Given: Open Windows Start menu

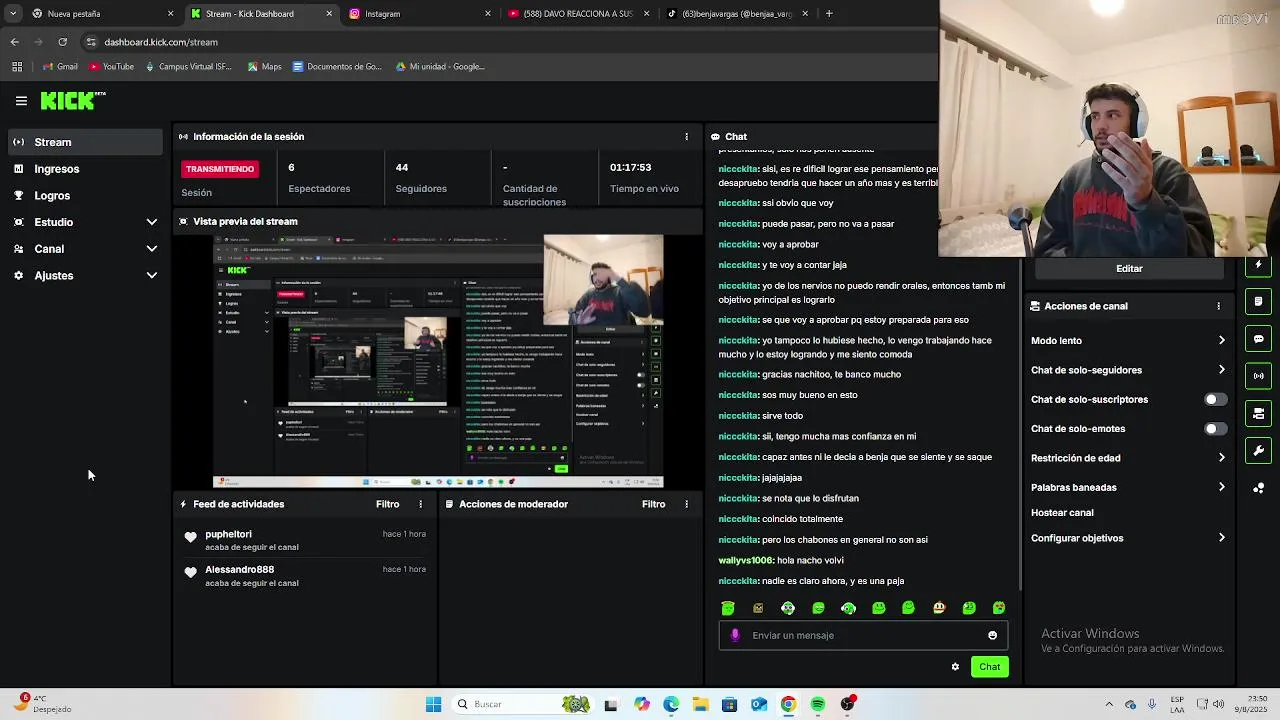Looking at the screenshot, I should click(x=433, y=704).
